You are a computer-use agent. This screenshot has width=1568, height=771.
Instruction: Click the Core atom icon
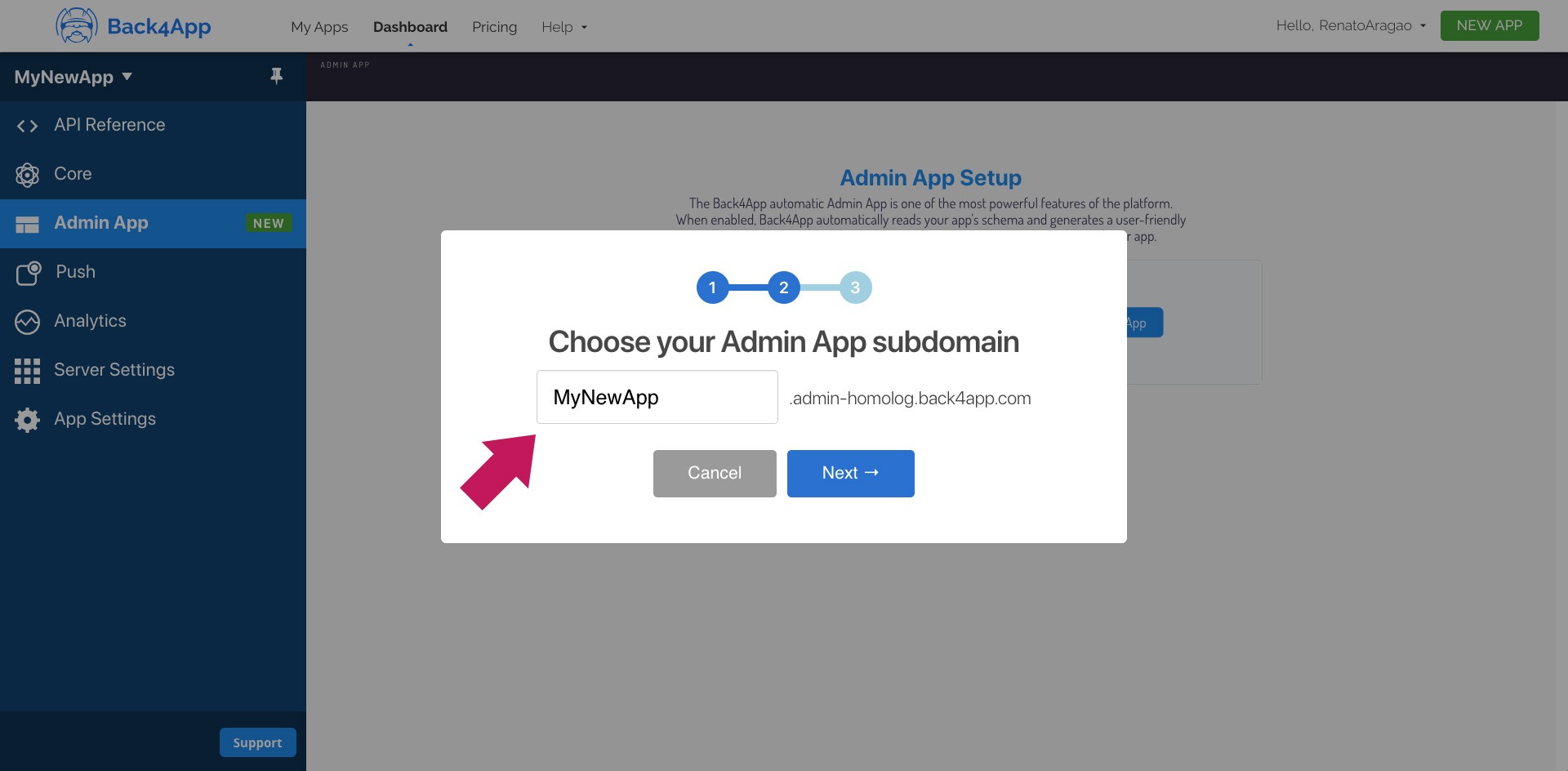[x=27, y=175]
